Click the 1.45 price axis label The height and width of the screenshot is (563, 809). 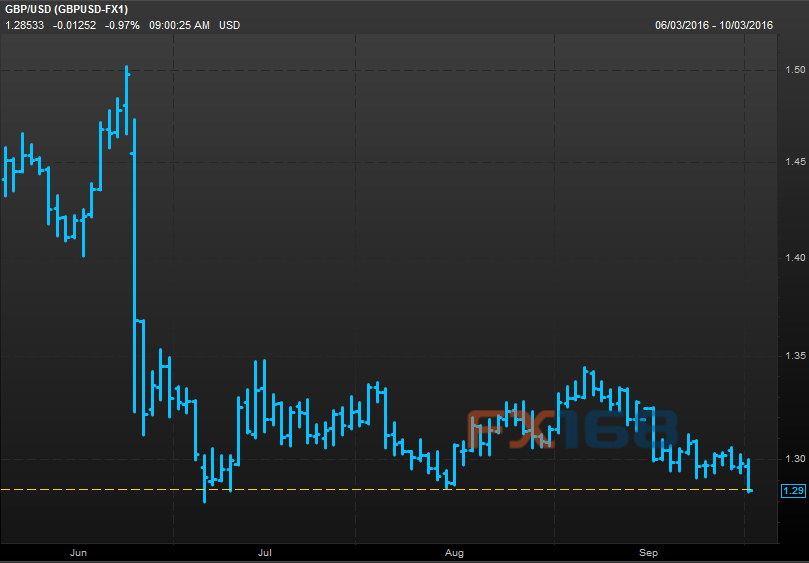(795, 162)
